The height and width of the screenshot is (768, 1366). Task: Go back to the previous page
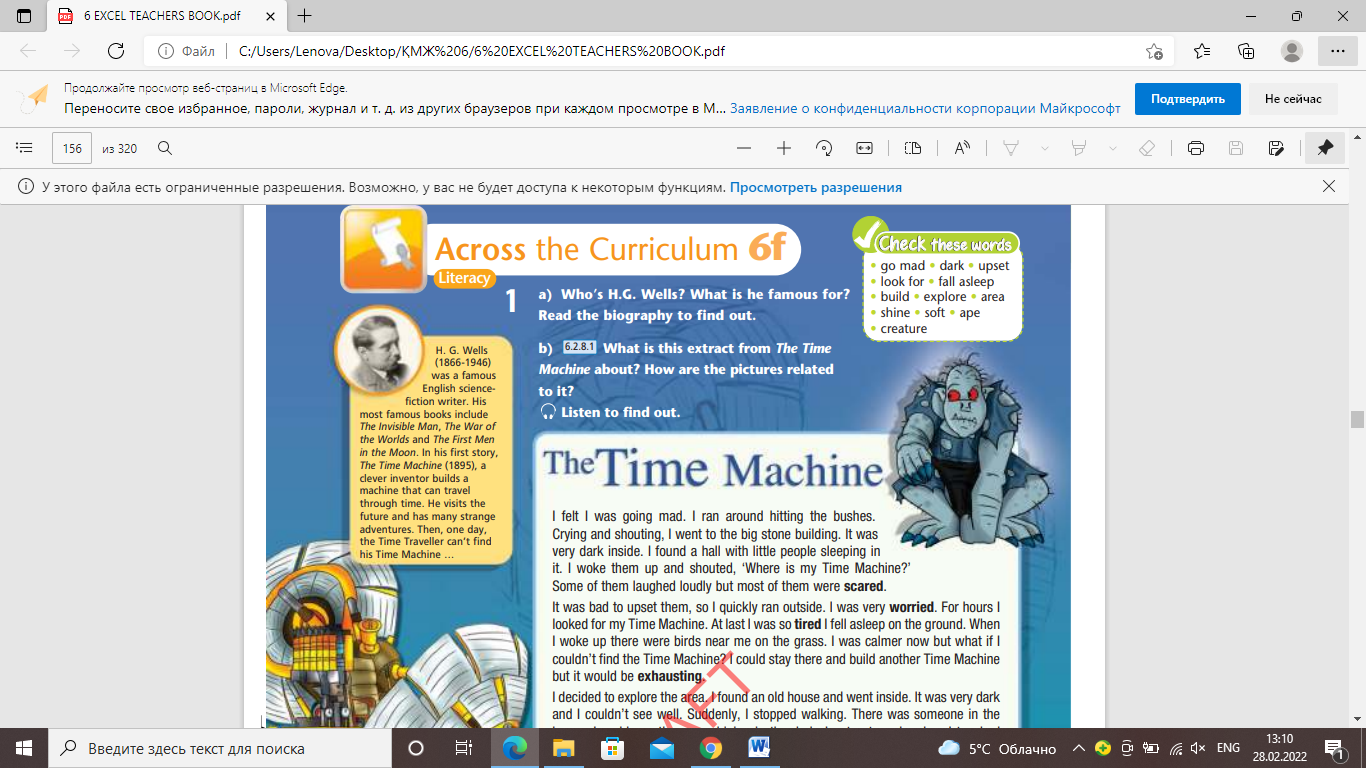tap(28, 51)
